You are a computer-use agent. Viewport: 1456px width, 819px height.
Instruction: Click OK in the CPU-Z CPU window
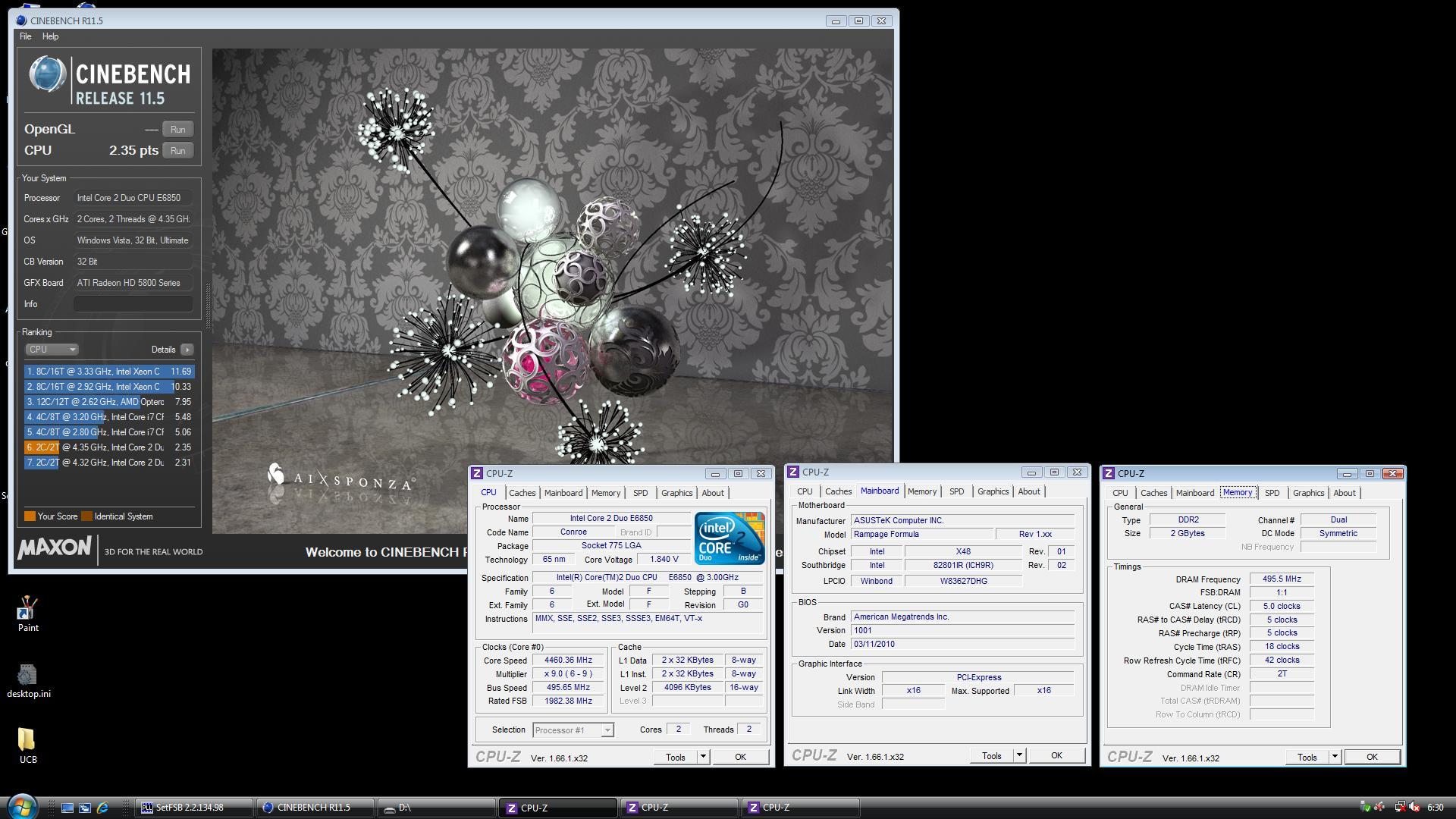(740, 757)
